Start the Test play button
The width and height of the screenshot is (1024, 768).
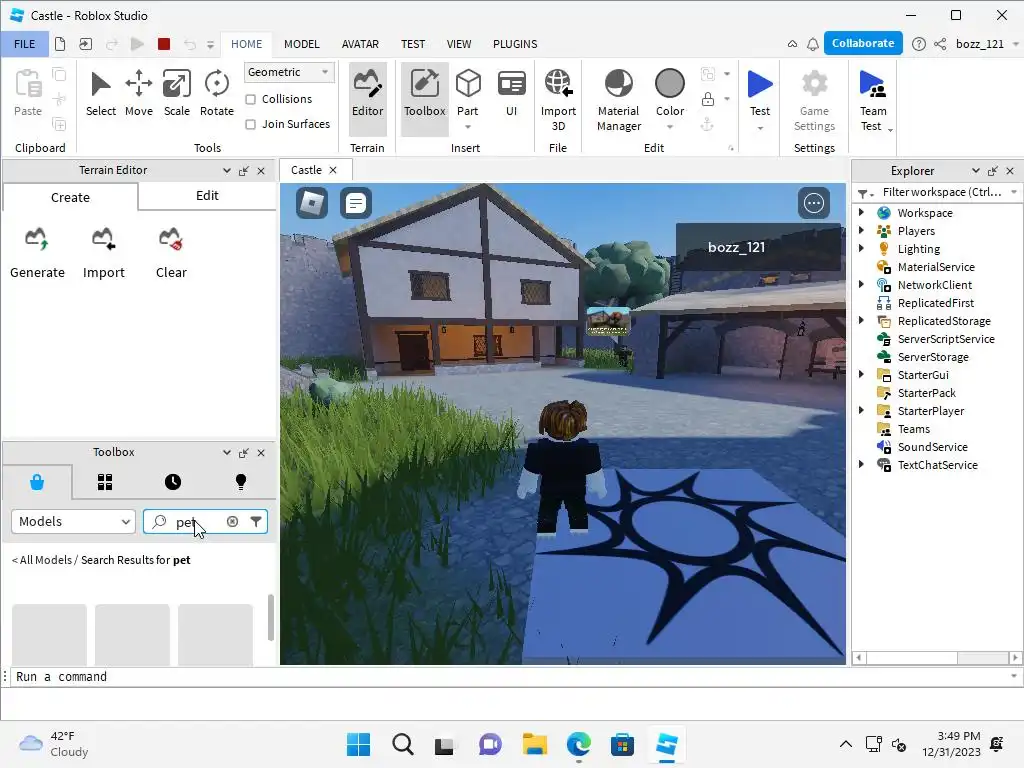pyautogui.click(x=760, y=95)
